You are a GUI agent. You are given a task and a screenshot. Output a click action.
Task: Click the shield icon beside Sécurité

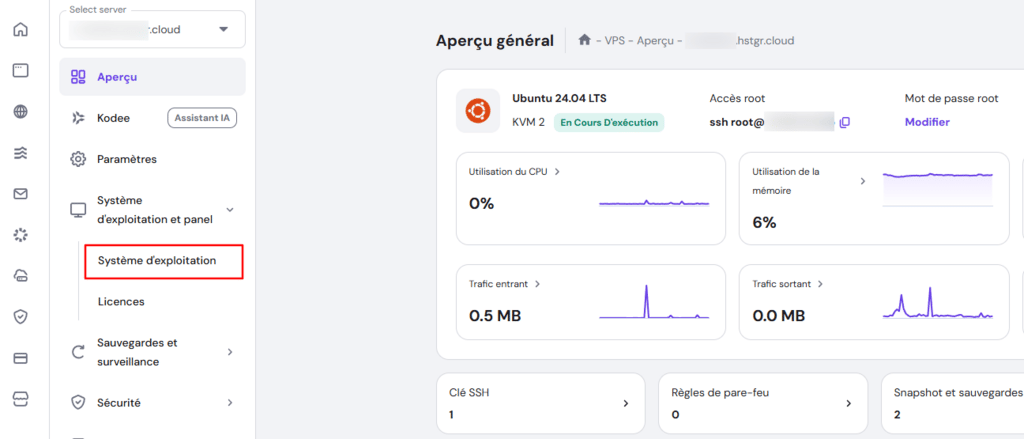78,402
